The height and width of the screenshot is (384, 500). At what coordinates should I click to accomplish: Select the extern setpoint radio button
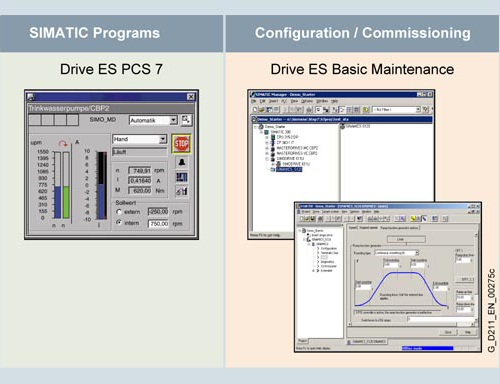click(x=119, y=212)
